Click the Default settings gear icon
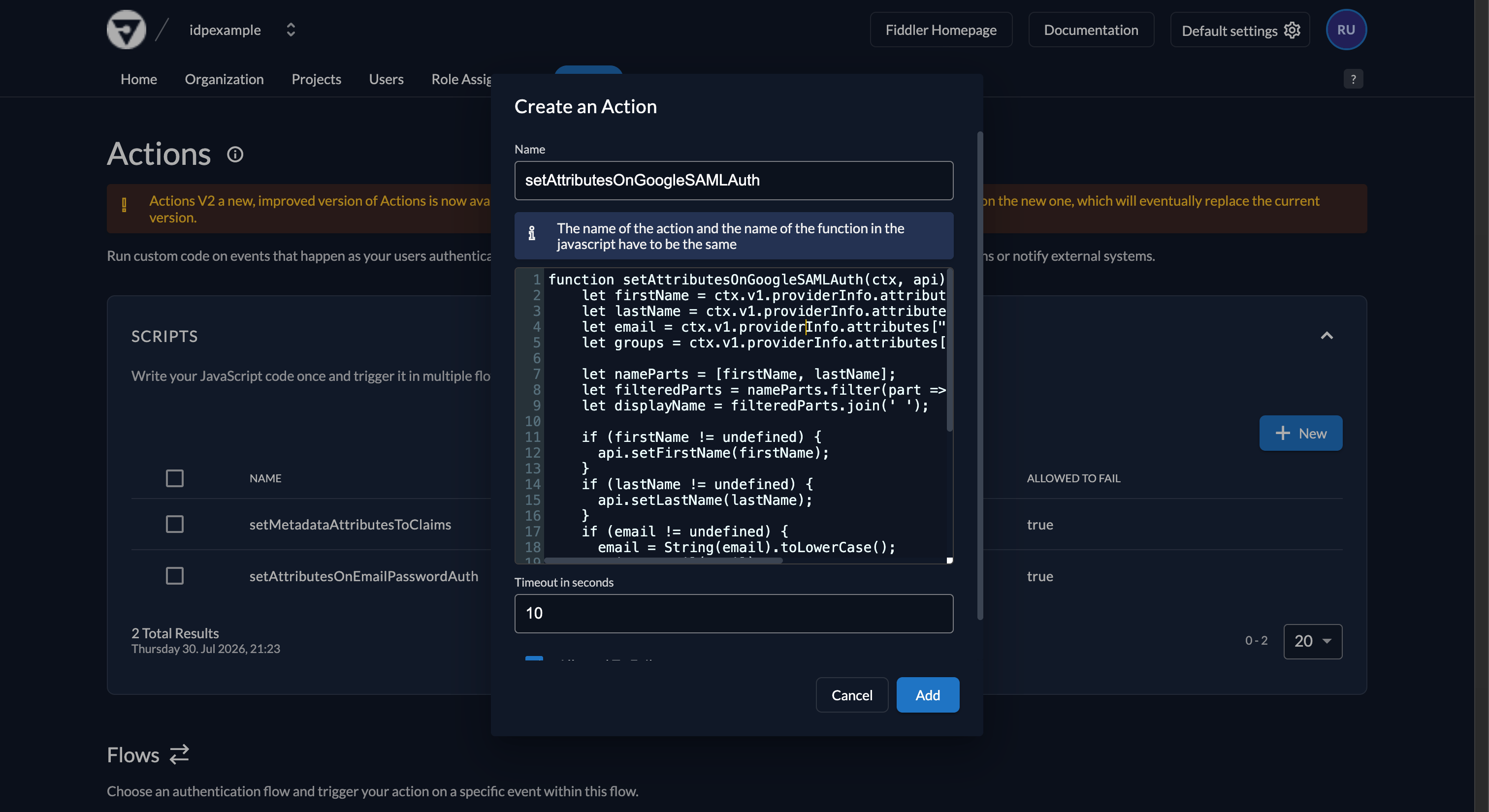Viewport: 1489px width, 812px height. 1292,30
